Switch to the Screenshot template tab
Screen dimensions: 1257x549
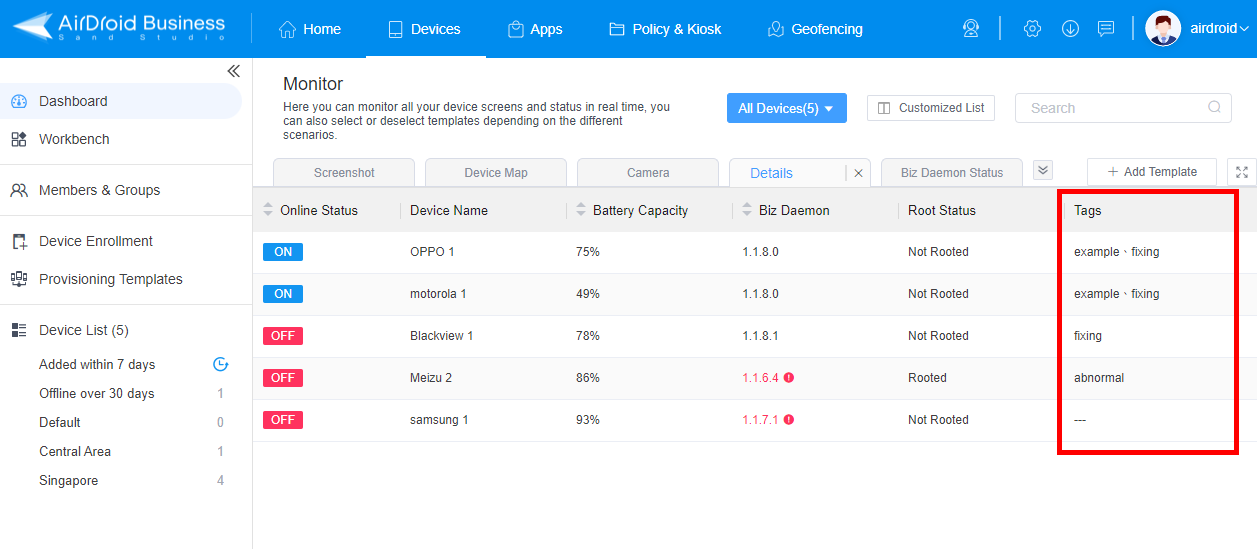344,173
